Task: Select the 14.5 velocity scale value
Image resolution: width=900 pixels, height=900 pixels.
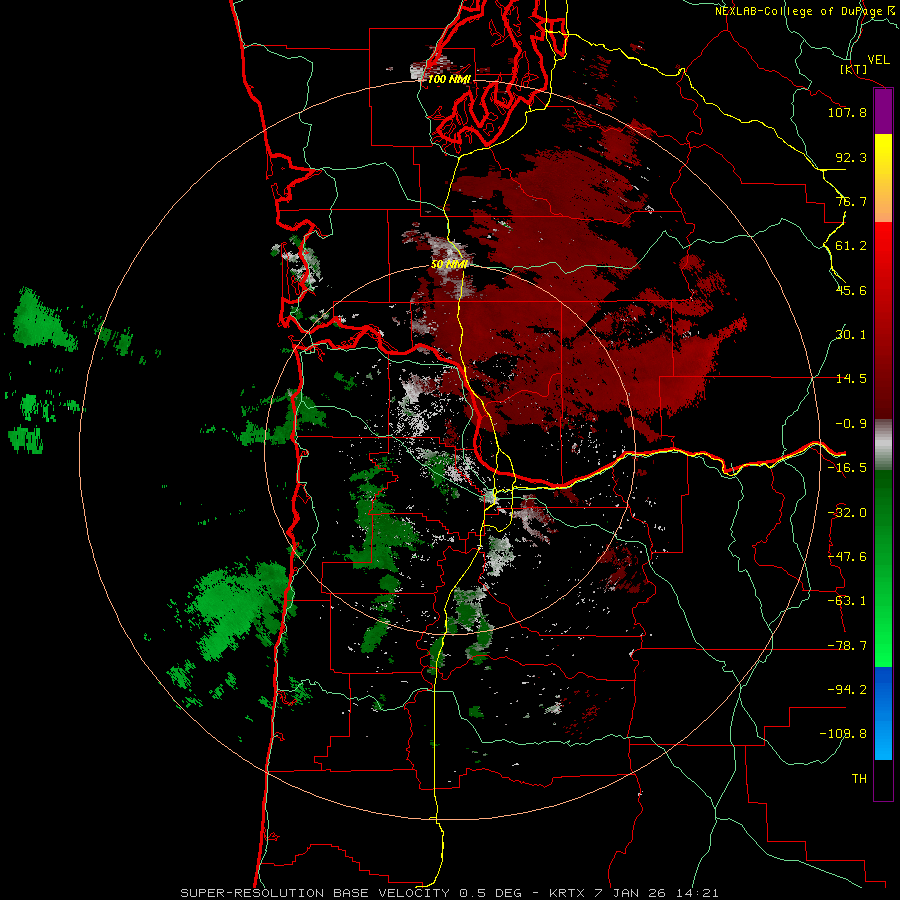Action: 851,379
